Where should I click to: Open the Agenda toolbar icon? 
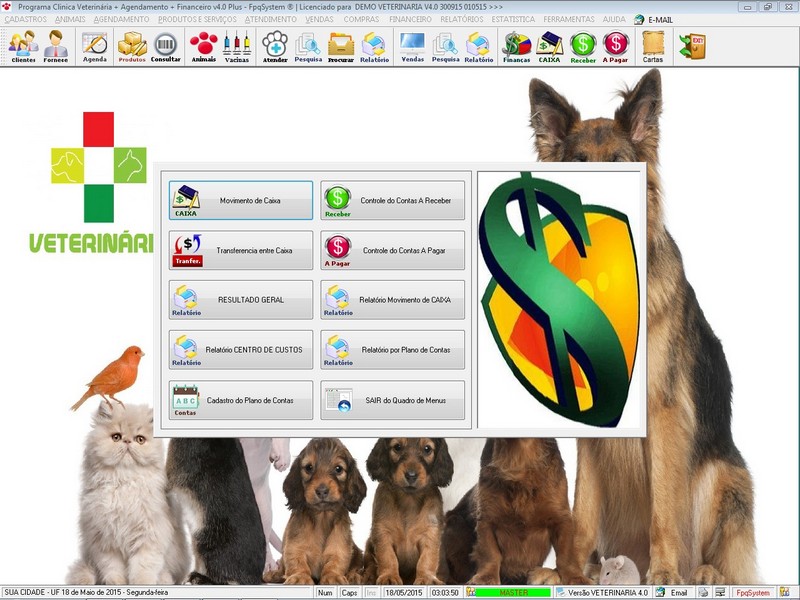point(95,46)
